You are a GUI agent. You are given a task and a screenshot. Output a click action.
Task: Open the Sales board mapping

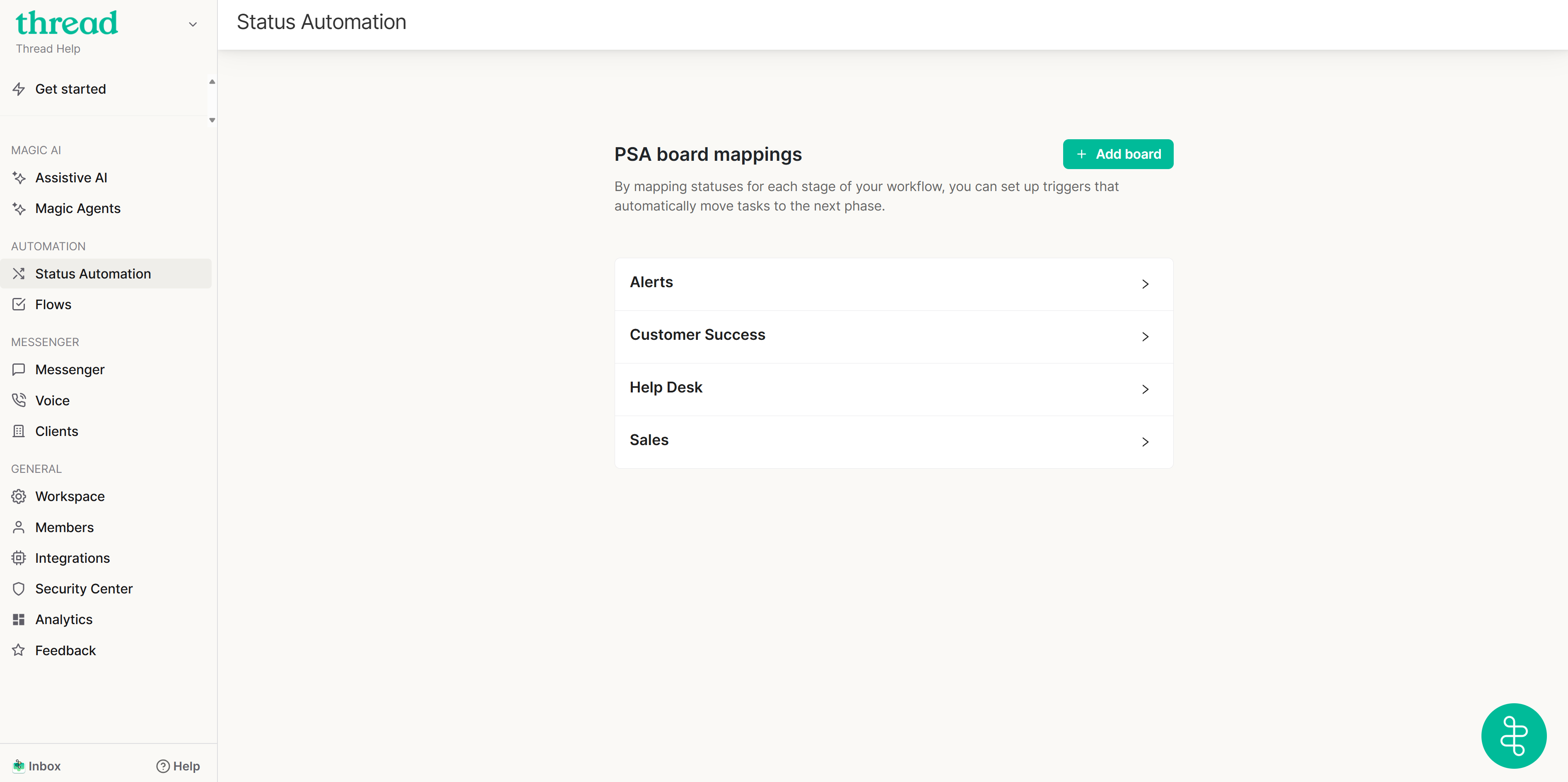pos(894,441)
